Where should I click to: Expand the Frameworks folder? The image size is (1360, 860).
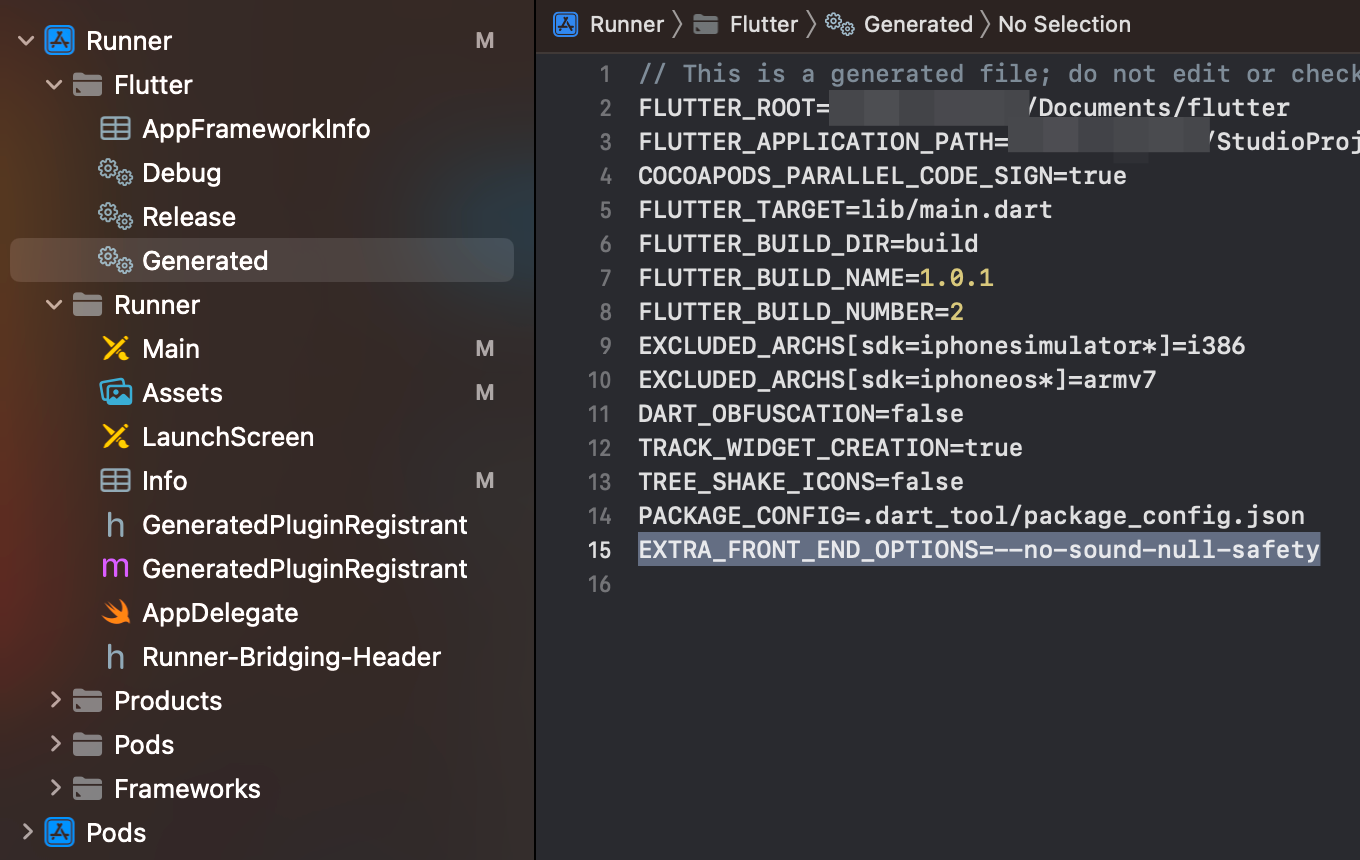coord(55,789)
